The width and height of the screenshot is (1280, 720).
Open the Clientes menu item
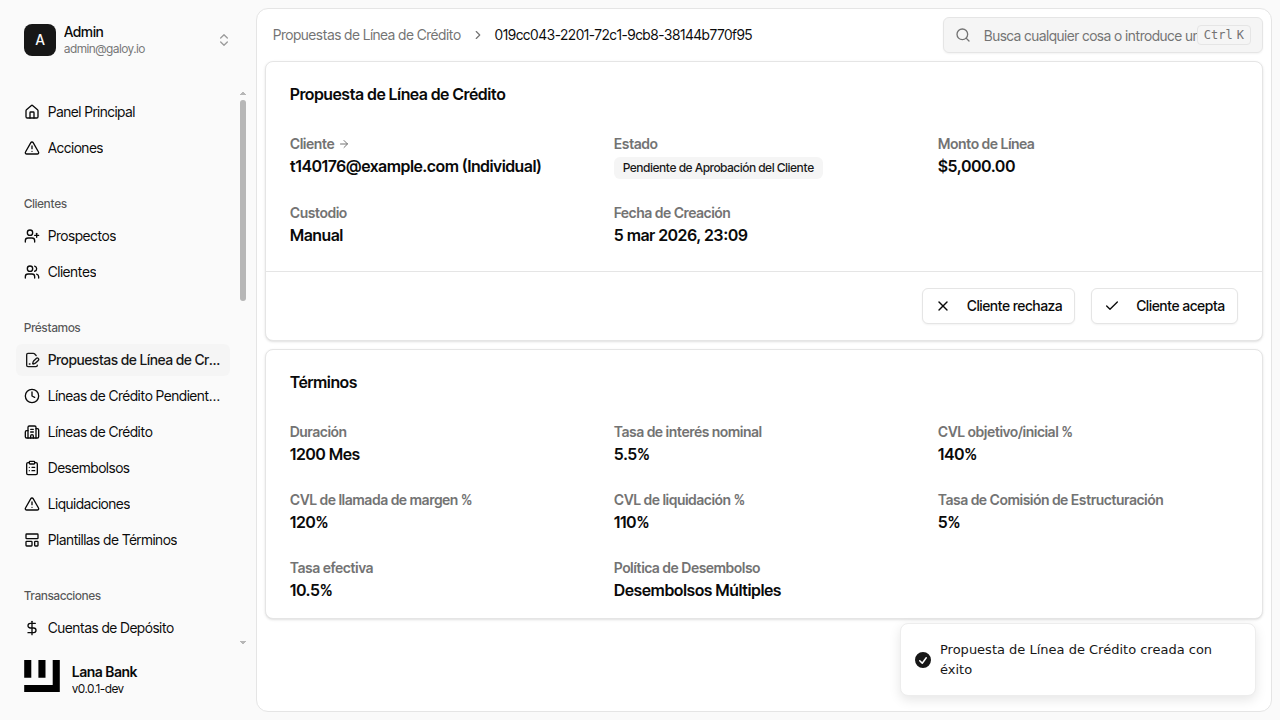72,272
